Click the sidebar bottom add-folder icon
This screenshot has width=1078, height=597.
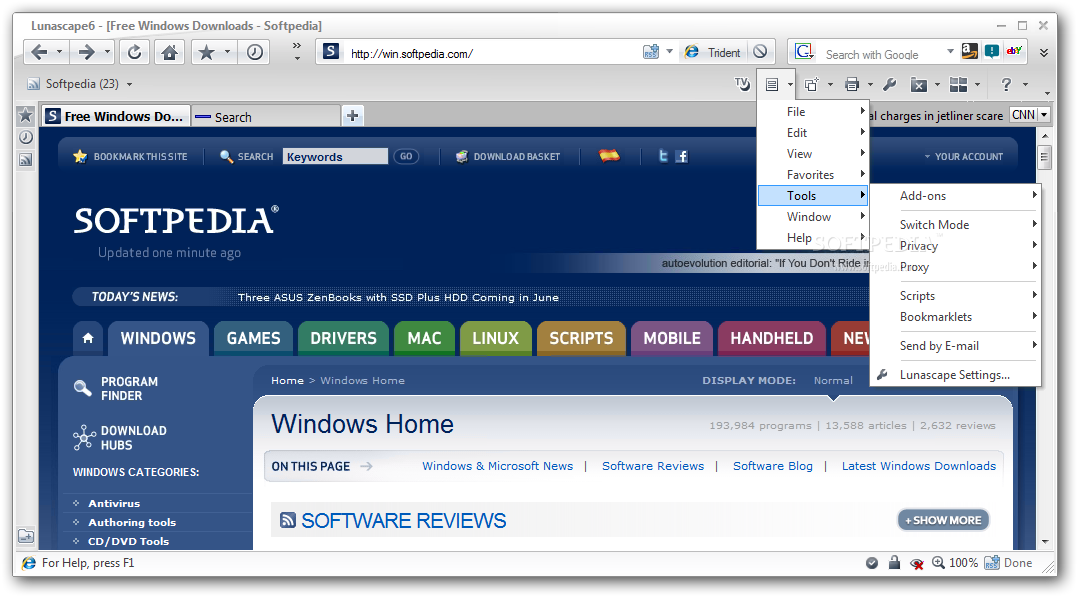click(25, 536)
